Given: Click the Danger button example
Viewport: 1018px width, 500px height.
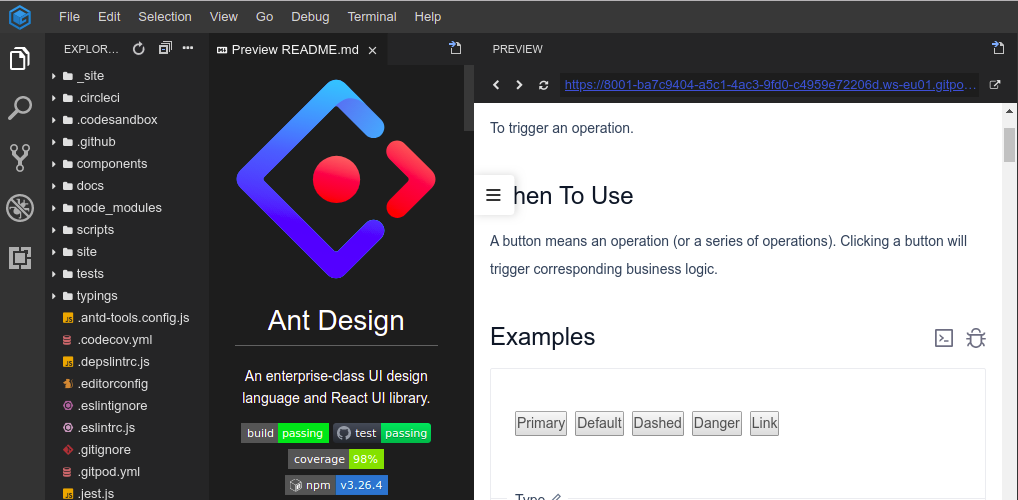Looking at the screenshot, I should [x=717, y=423].
